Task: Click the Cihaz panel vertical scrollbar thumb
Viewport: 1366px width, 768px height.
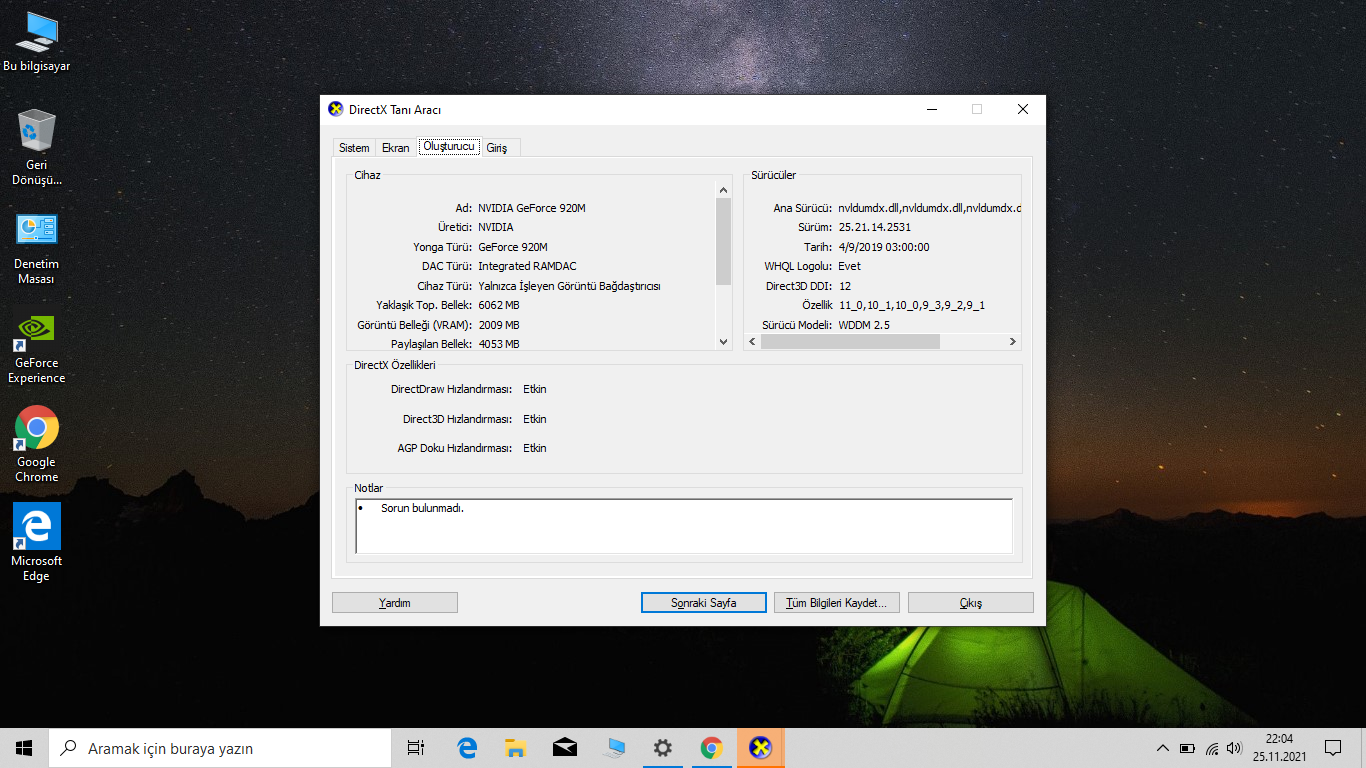Action: tap(724, 241)
